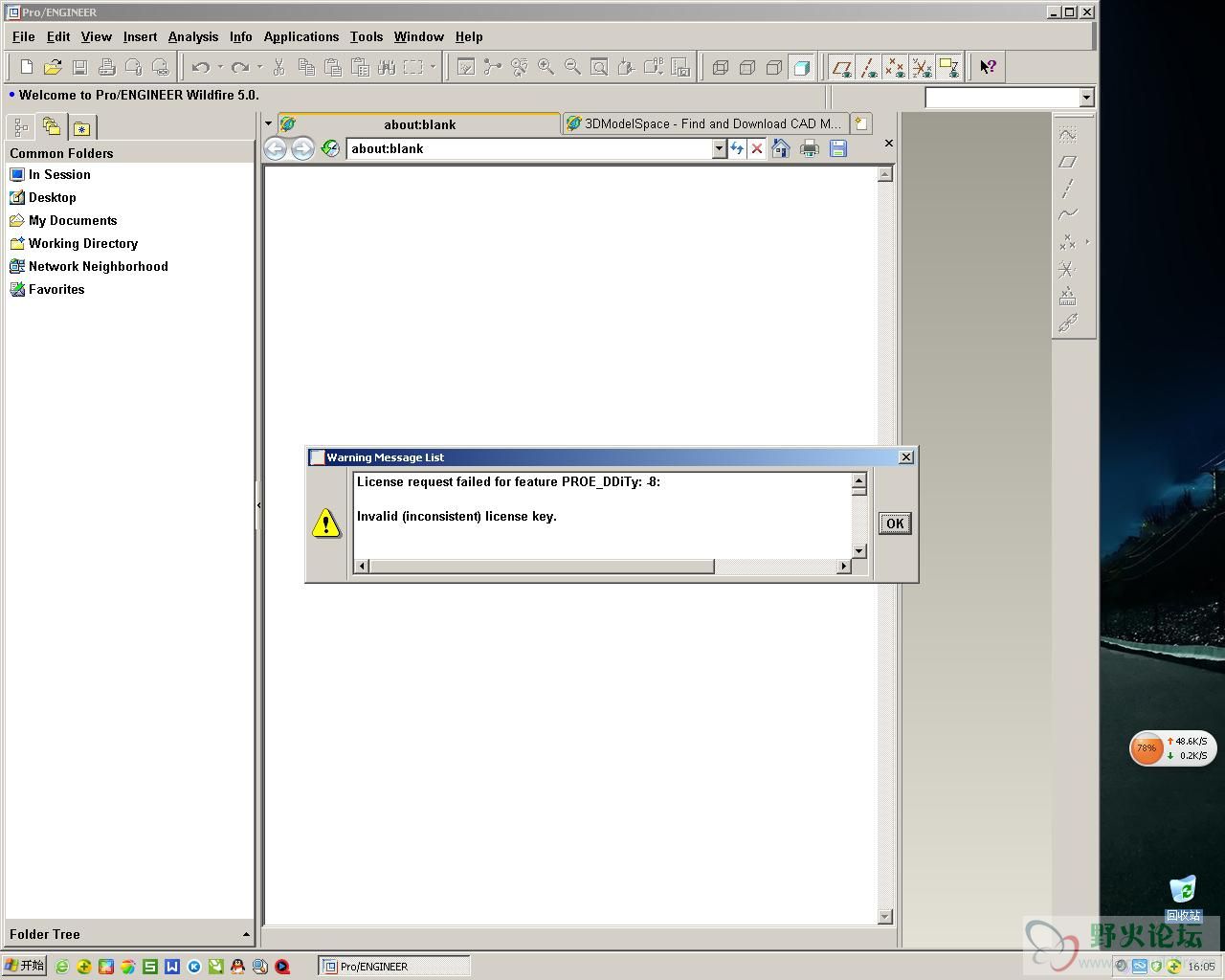This screenshot has width=1225, height=980.
Task: Toggle annotation element display
Action: click(x=949, y=67)
